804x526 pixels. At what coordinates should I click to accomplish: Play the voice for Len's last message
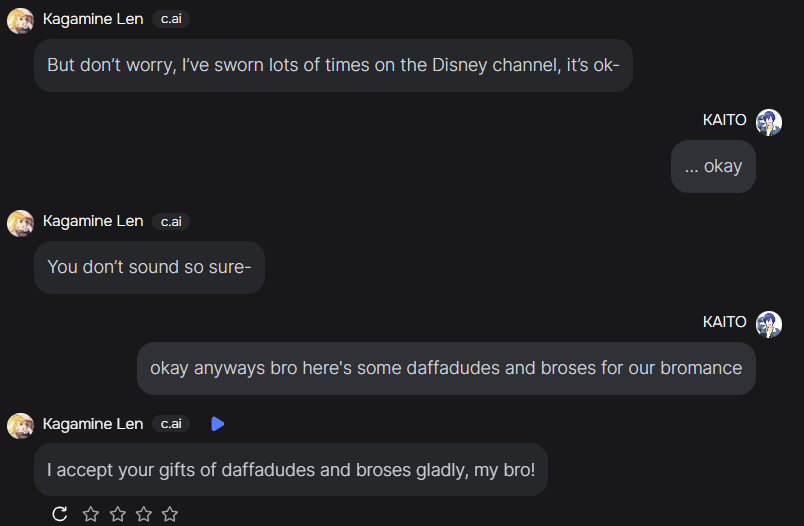coord(217,424)
